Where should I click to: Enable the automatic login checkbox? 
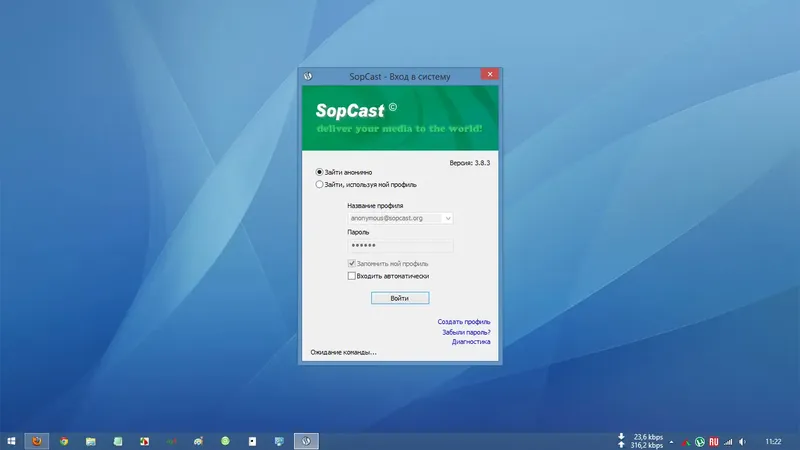pos(352,276)
